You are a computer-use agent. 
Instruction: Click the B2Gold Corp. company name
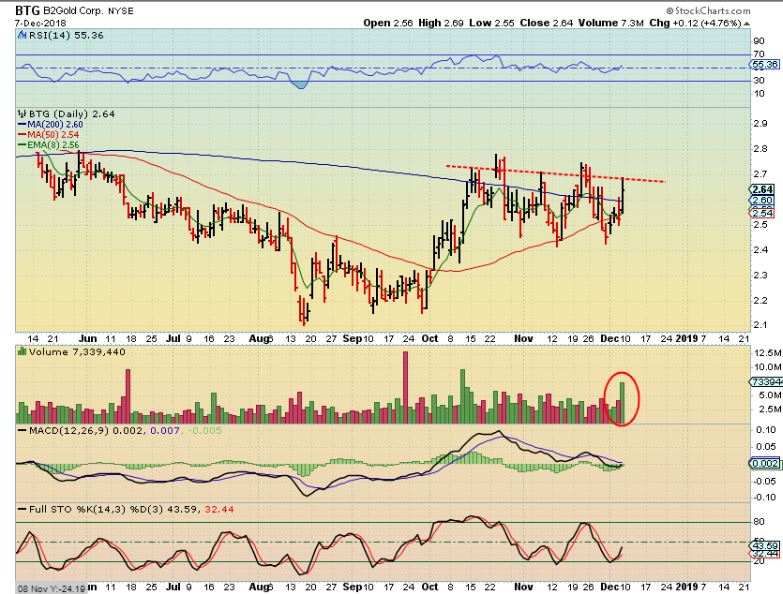click(x=74, y=10)
